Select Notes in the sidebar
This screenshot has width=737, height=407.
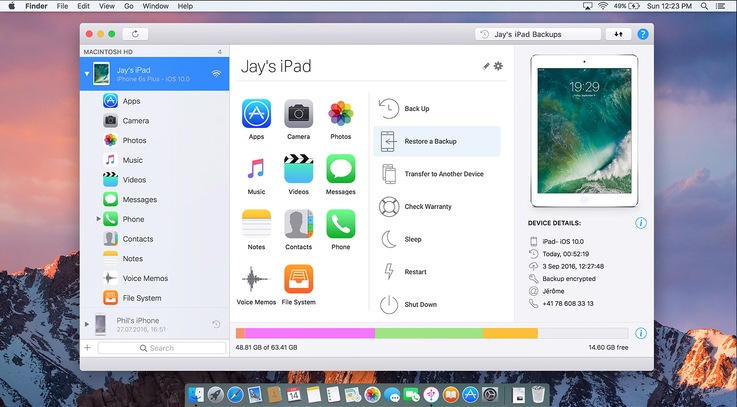point(155,258)
